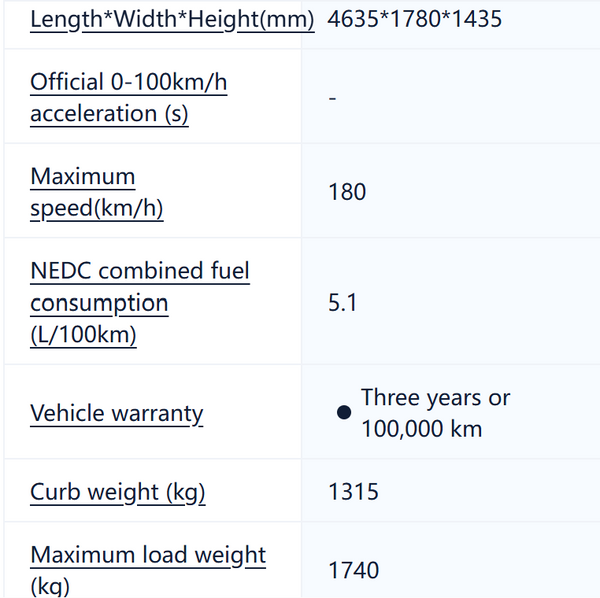This screenshot has height=598, width=600.
Task: Click the (kg) unit under Maximum load
Action: [x=50, y=587]
